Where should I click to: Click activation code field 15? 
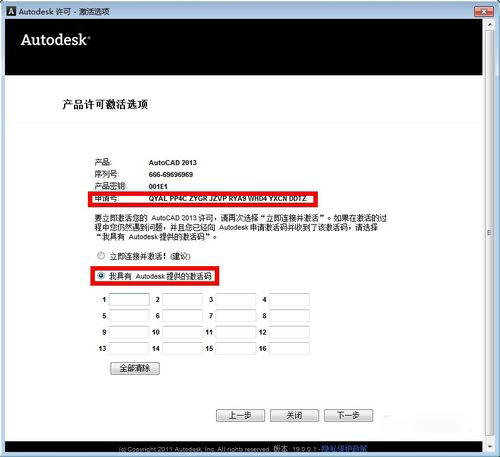236,348
